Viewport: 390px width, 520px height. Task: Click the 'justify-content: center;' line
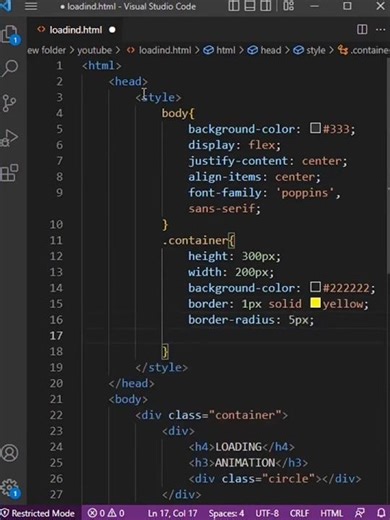click(268, 161)
